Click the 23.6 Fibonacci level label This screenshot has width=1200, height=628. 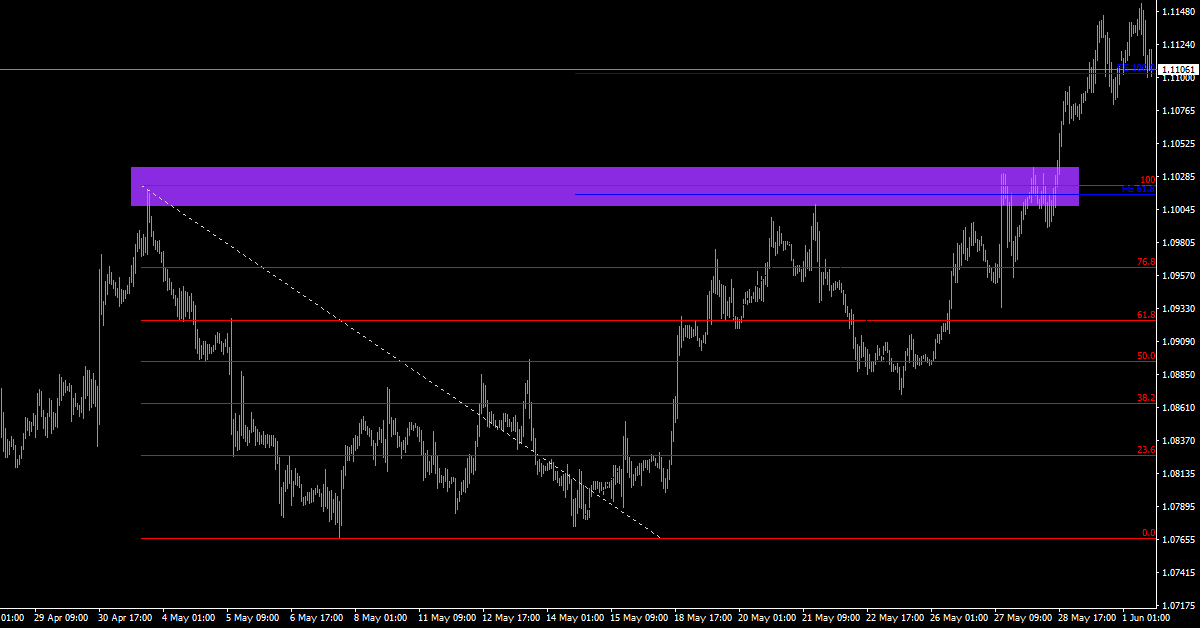1146,450
